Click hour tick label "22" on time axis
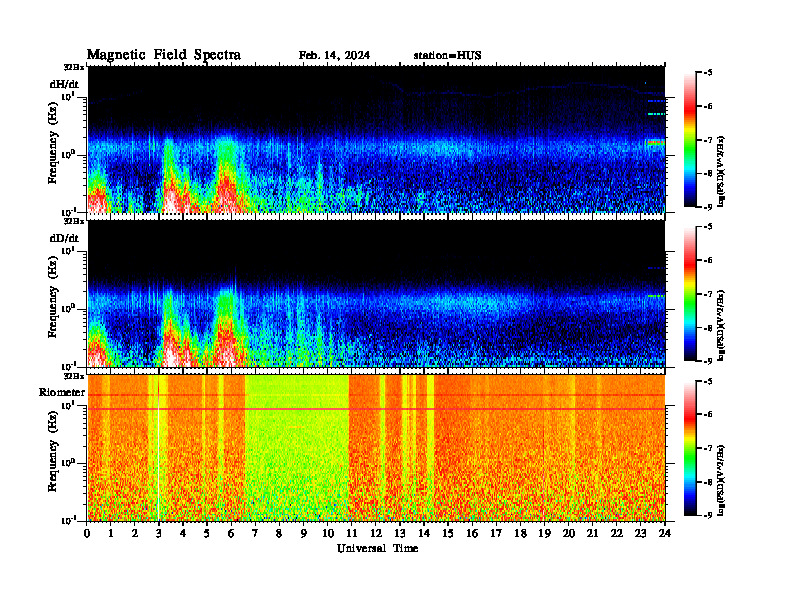Screen dimensions: 792x612 tap(617, 533)
